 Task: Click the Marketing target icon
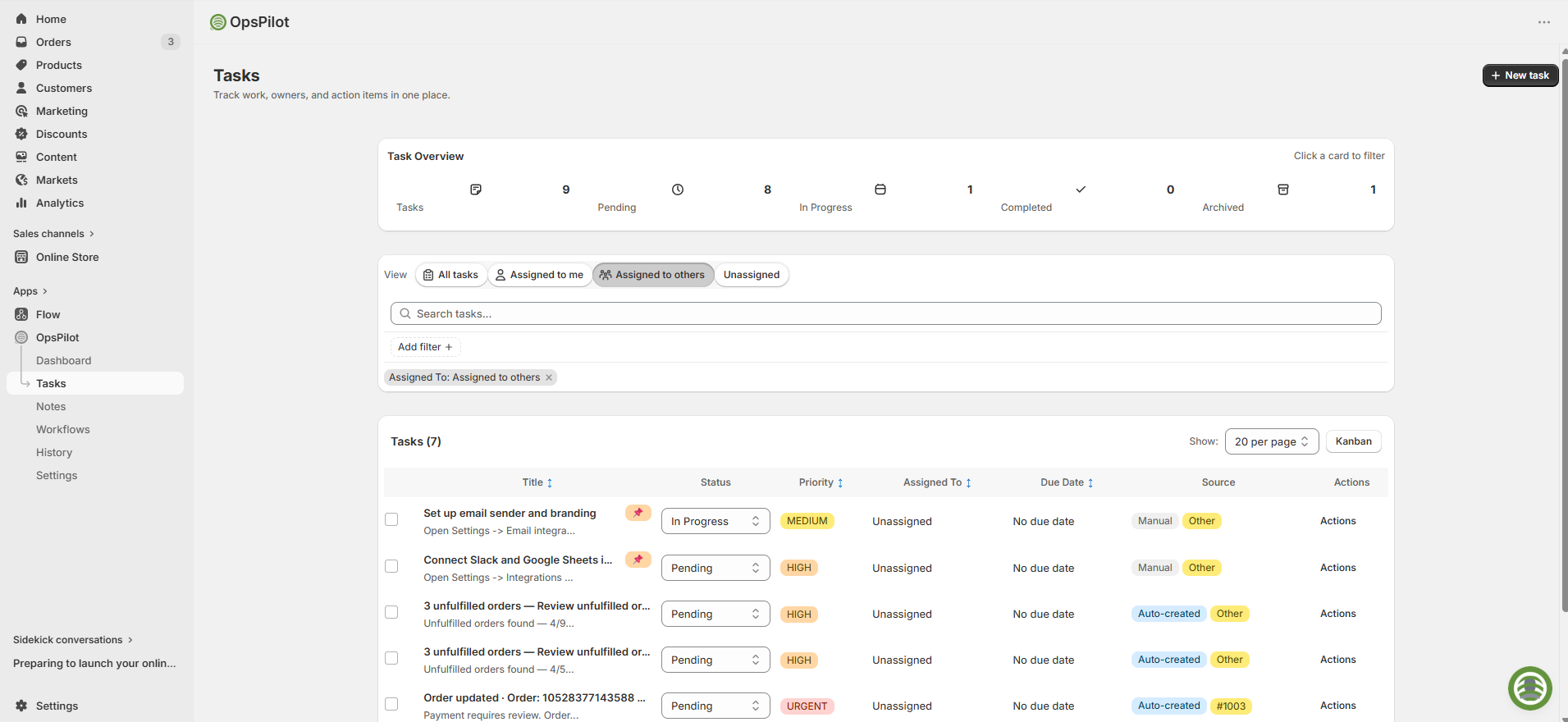21,111
